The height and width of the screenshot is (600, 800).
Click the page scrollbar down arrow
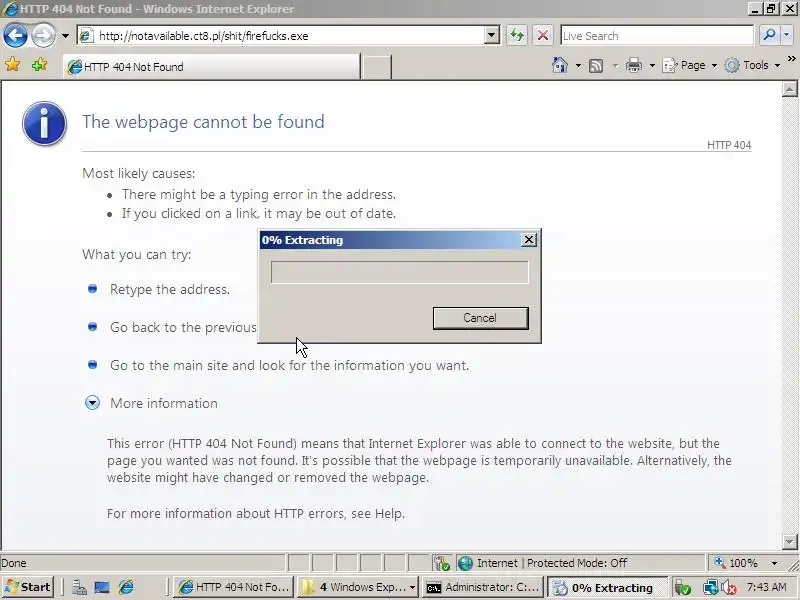(789, 541)
